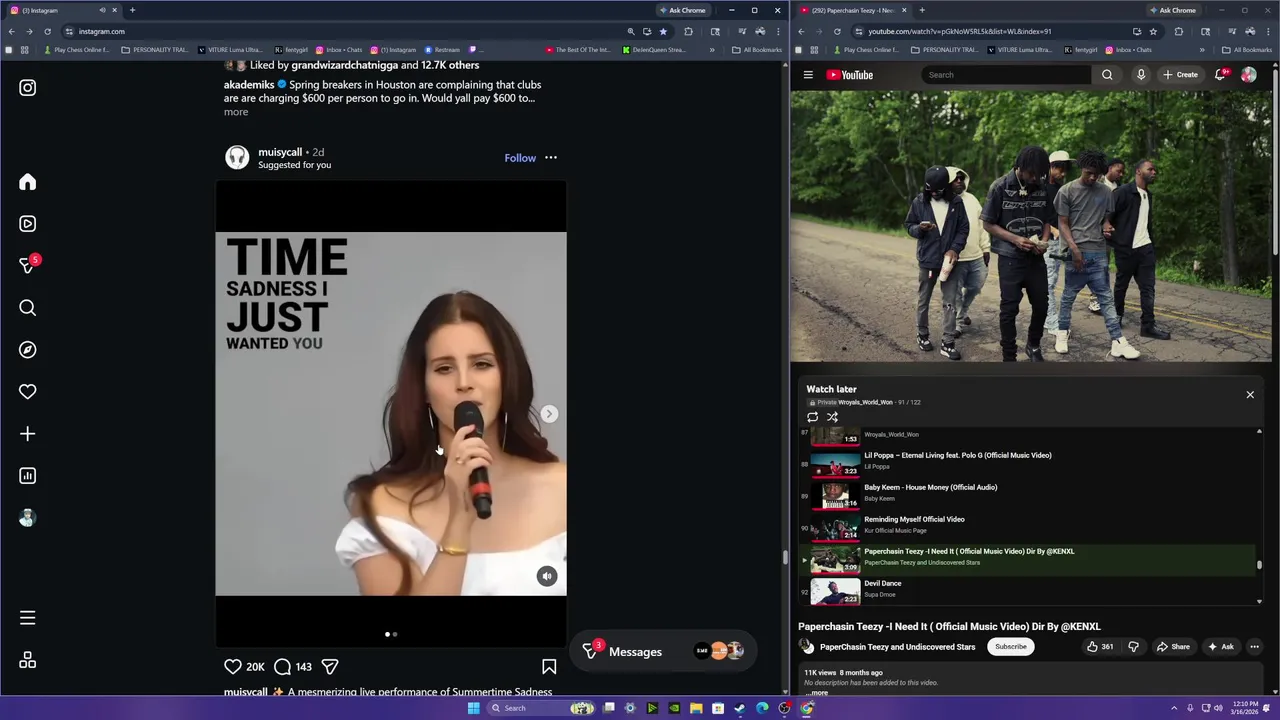The image size is (1280, 720).
Task: Open Instagram direct messages sidebar icon
Action: [27, 266]
